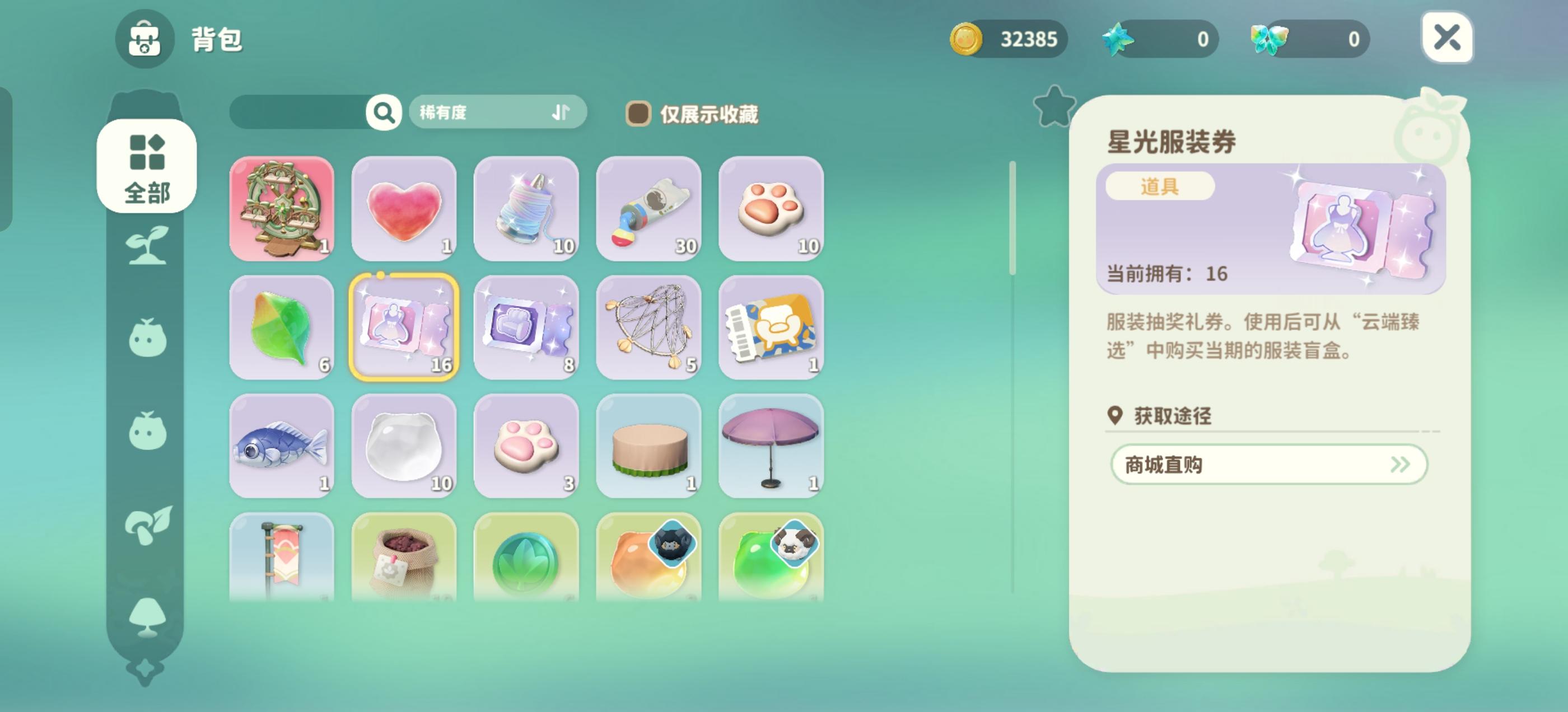Open 商城直购 with the double chevron
The height and width of the screenshot is (712, 1568).
tap(1268, 465)
